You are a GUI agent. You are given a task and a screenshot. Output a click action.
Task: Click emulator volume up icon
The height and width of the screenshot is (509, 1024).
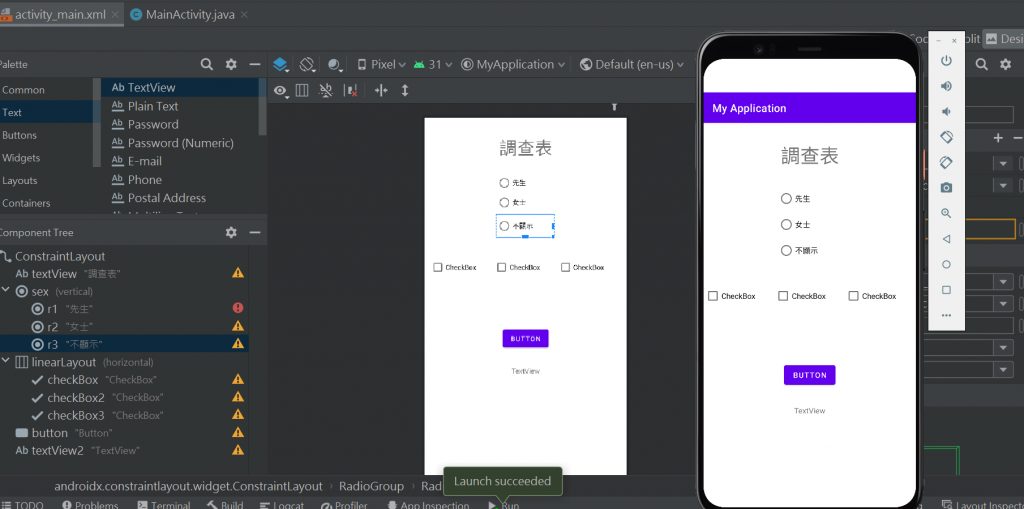946,86
